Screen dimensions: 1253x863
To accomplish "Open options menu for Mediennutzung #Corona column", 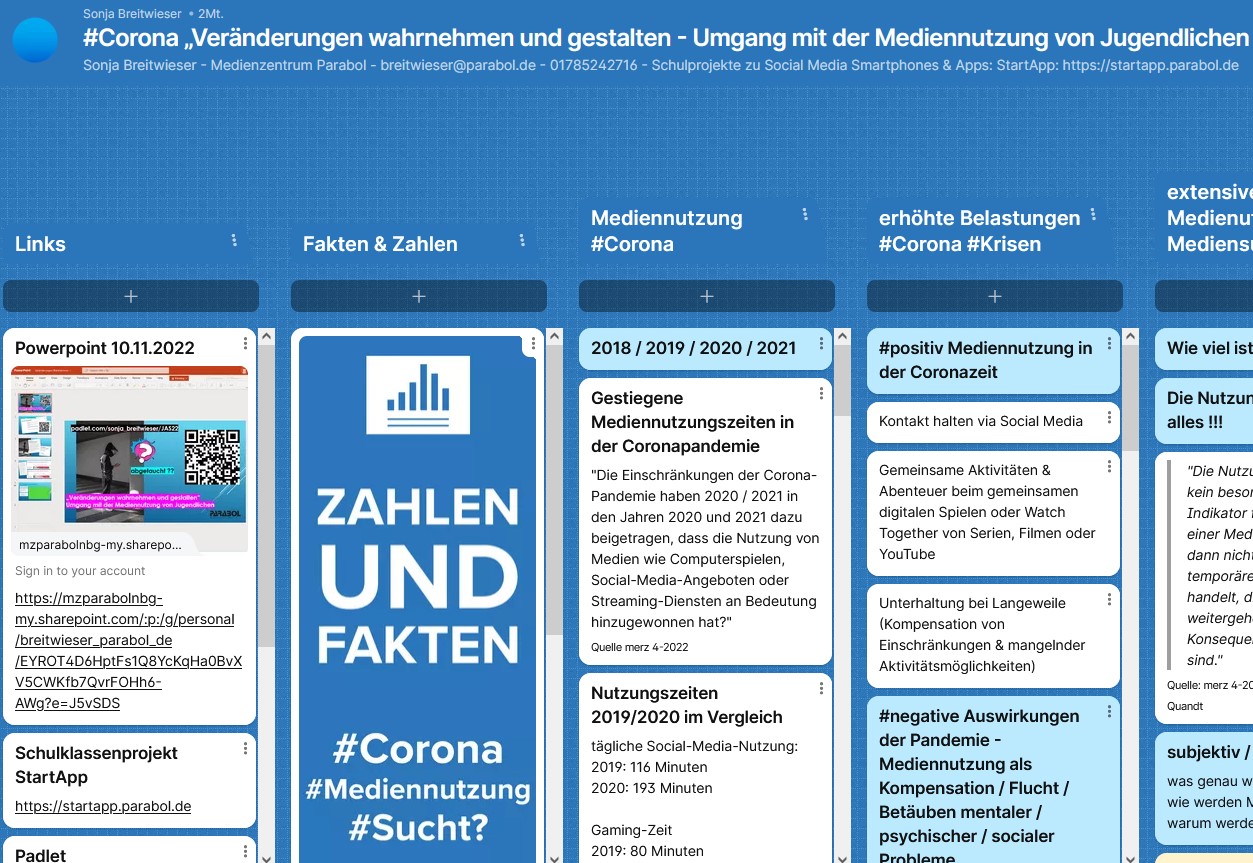I will 805,214.
